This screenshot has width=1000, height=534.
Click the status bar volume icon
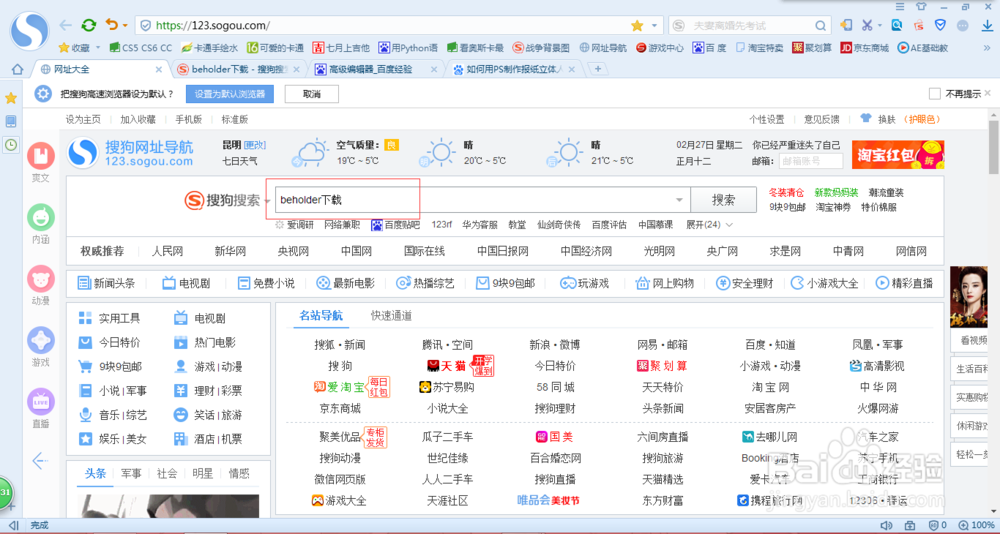[x=885, y=525]
